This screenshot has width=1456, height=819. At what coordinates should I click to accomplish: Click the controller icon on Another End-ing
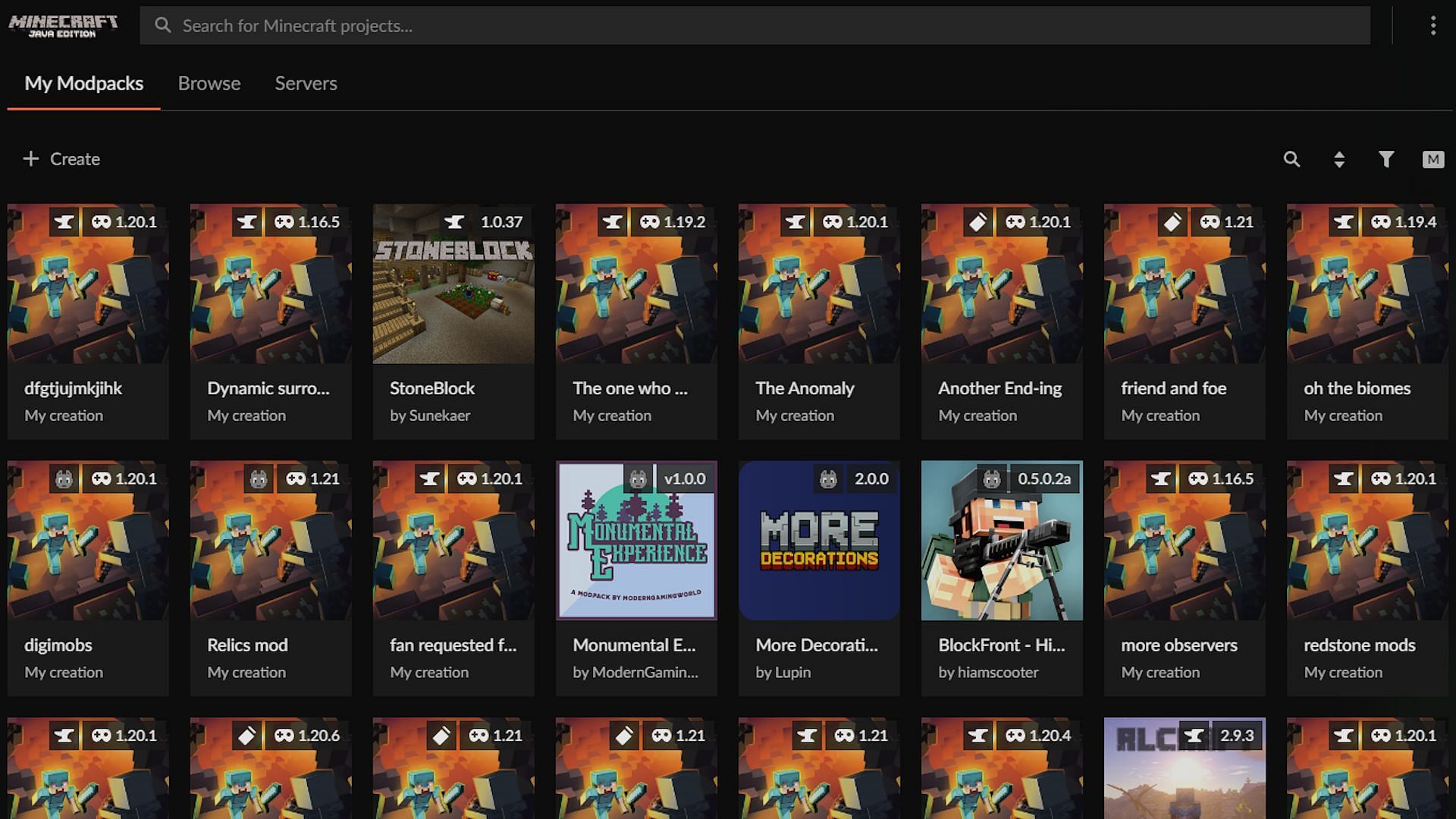click(x=1015, y=222)
